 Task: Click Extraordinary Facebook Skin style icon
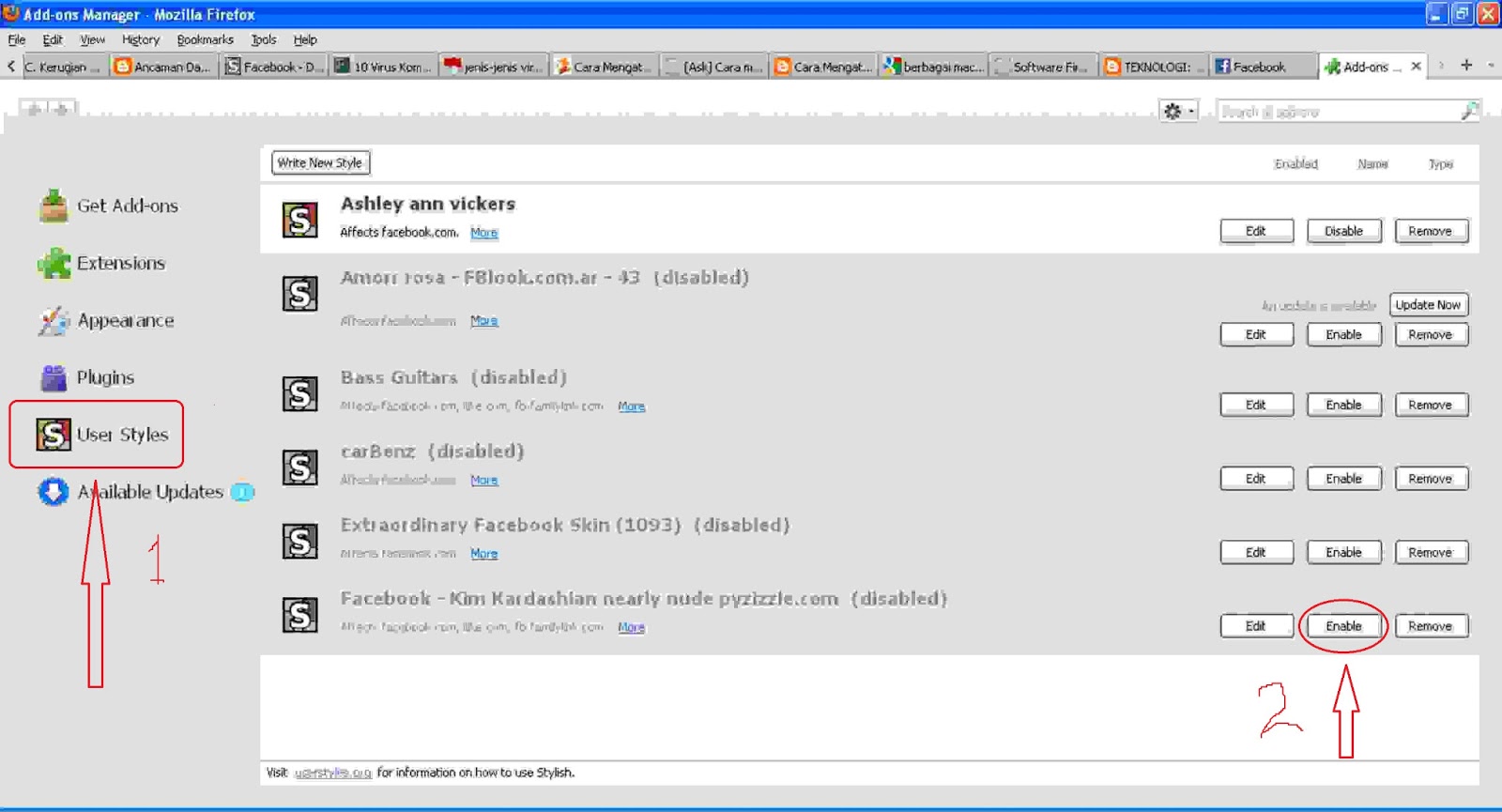(x=300, y=542)
